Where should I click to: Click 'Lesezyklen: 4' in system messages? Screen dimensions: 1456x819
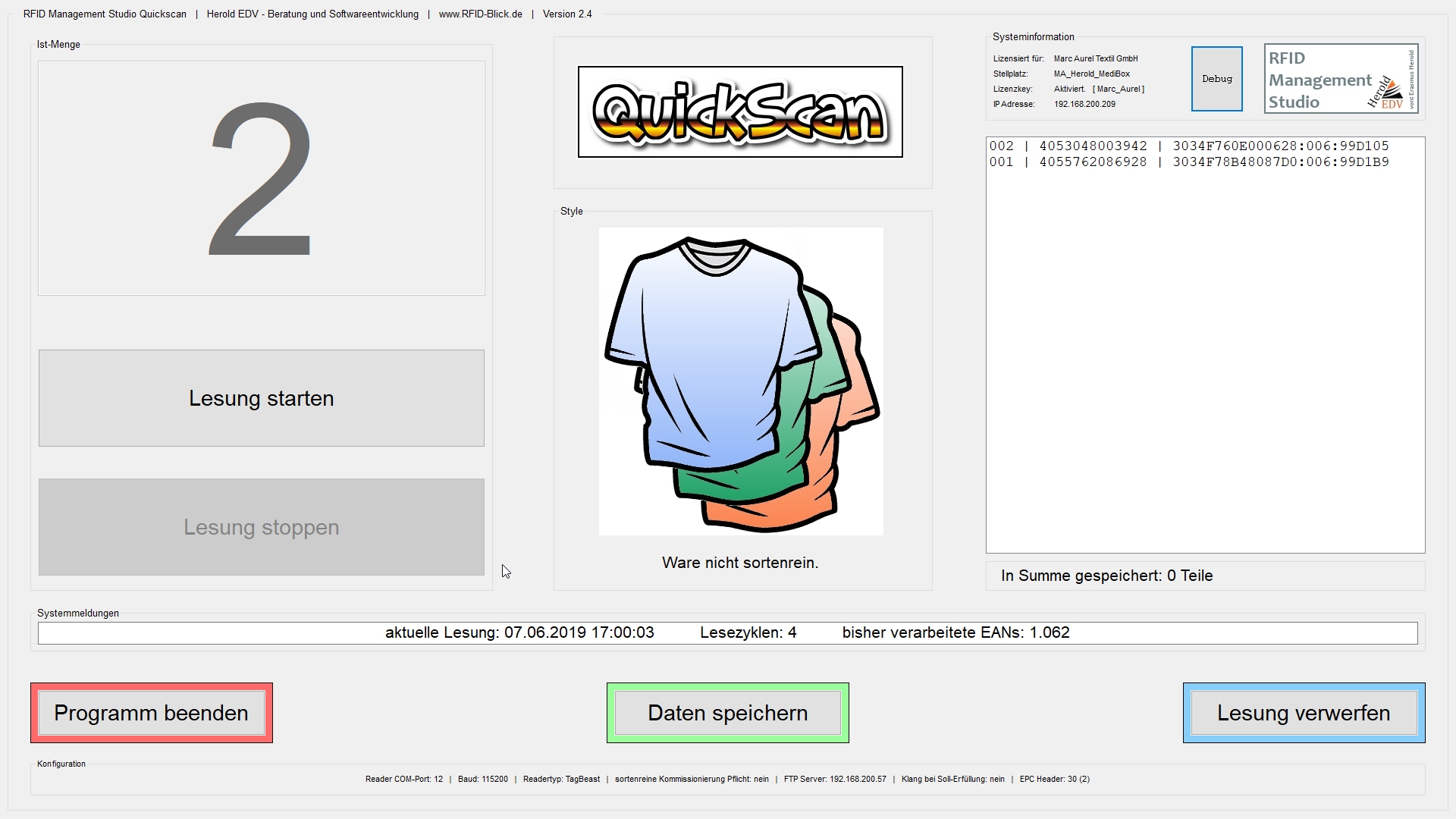point(748,632)
